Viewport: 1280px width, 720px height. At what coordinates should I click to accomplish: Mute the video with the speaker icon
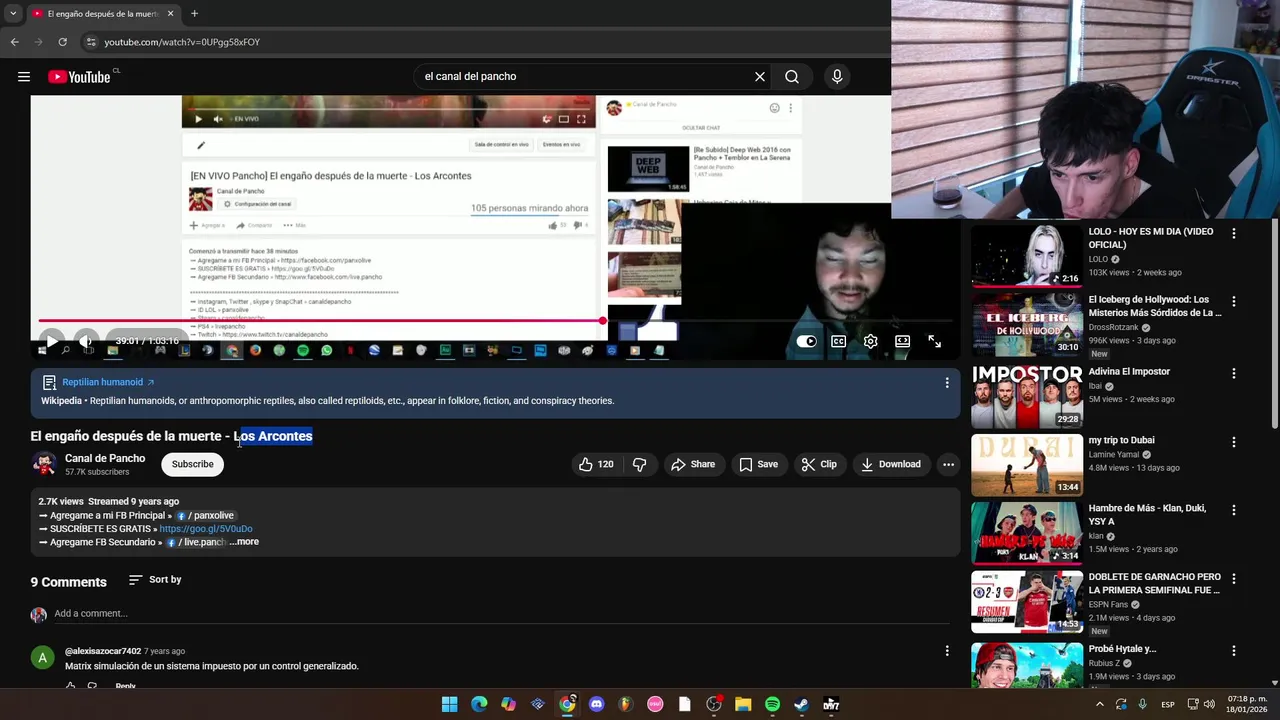[87, 340]
